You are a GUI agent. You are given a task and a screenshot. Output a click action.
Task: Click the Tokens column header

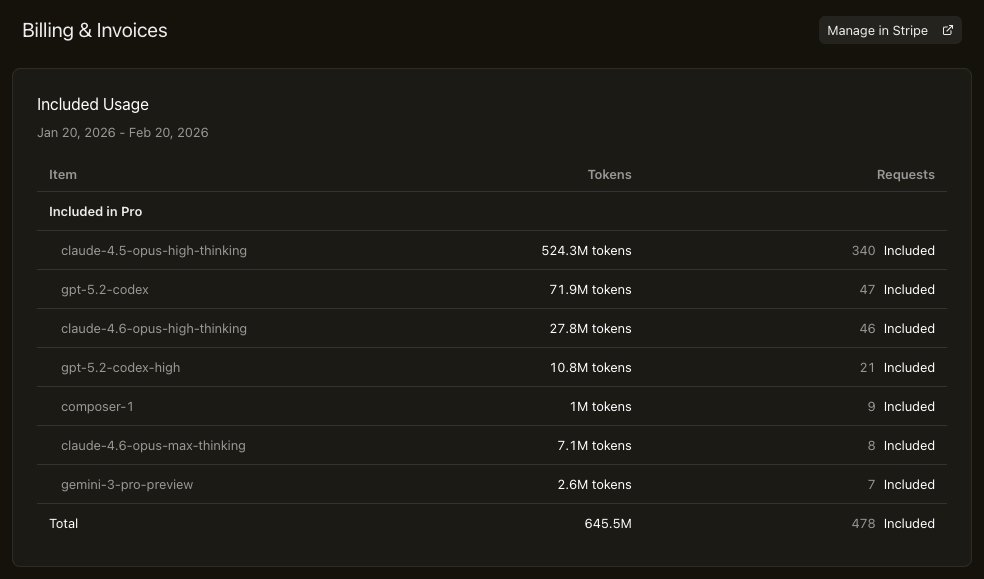609,174
